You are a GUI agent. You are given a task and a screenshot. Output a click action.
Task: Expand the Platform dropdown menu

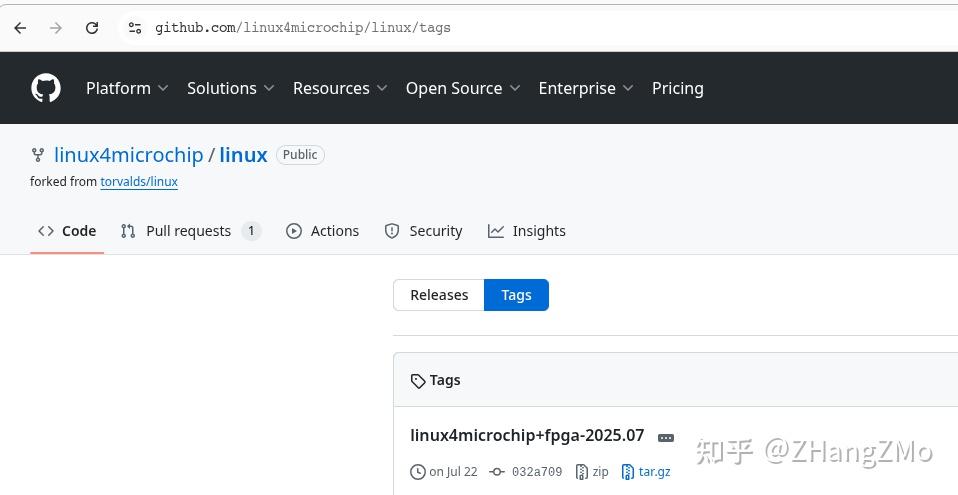tap(127, 88)
